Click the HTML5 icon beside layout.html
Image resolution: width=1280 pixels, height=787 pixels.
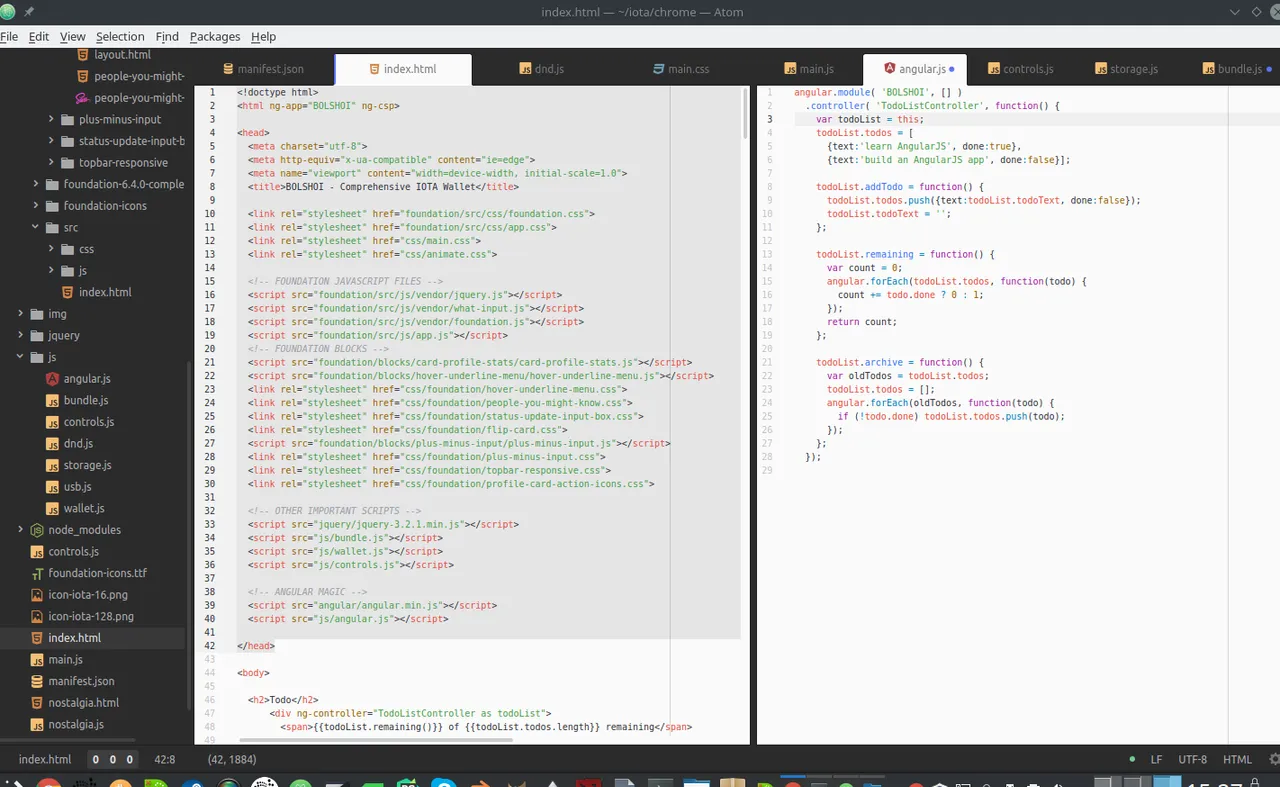tap(84, 55)
